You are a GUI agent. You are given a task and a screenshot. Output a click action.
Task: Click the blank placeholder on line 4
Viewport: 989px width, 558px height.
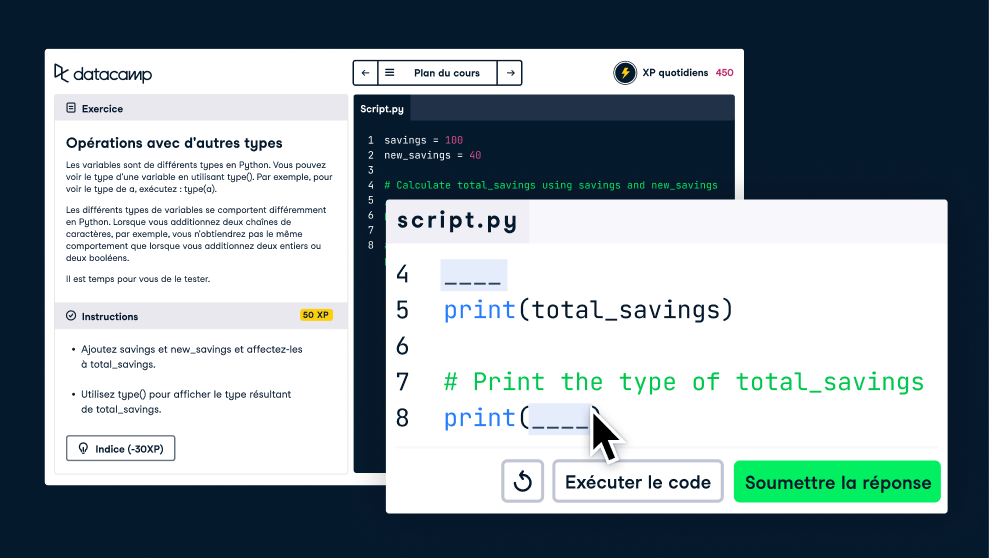(474, 275)
